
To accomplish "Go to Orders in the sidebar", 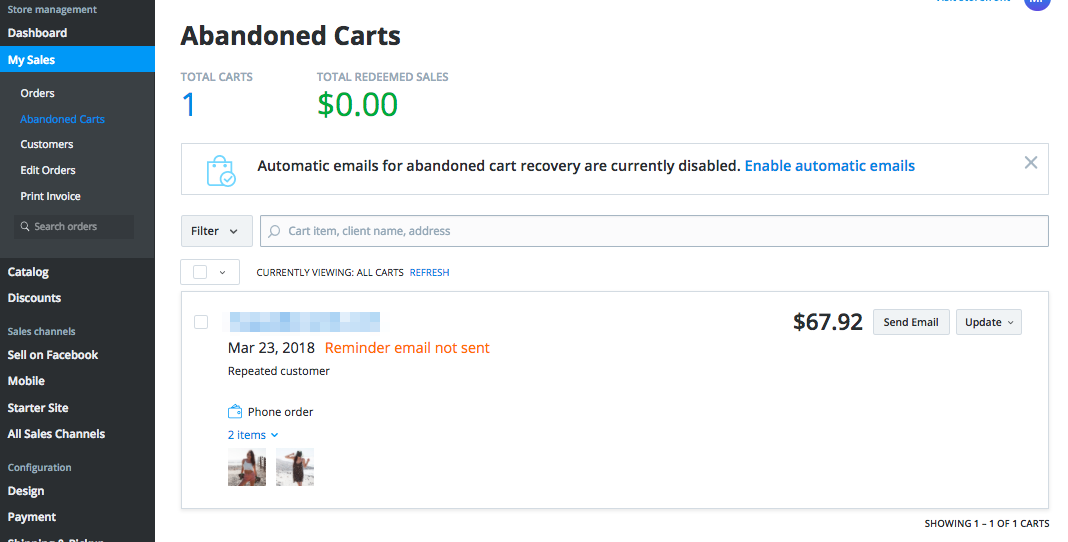I will click(x=37, y=93).
